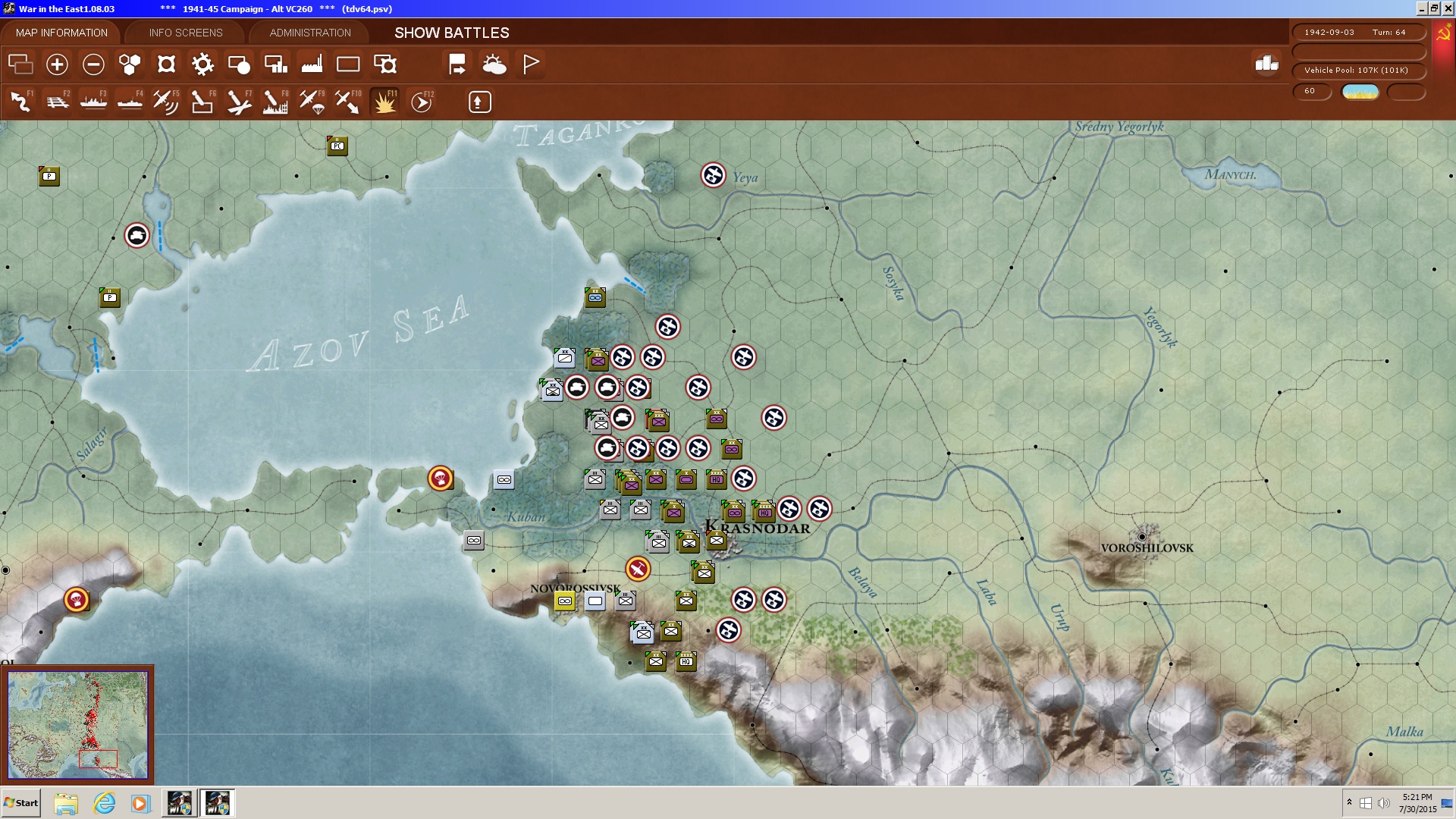Open the Windows Start button

[21, 803]
